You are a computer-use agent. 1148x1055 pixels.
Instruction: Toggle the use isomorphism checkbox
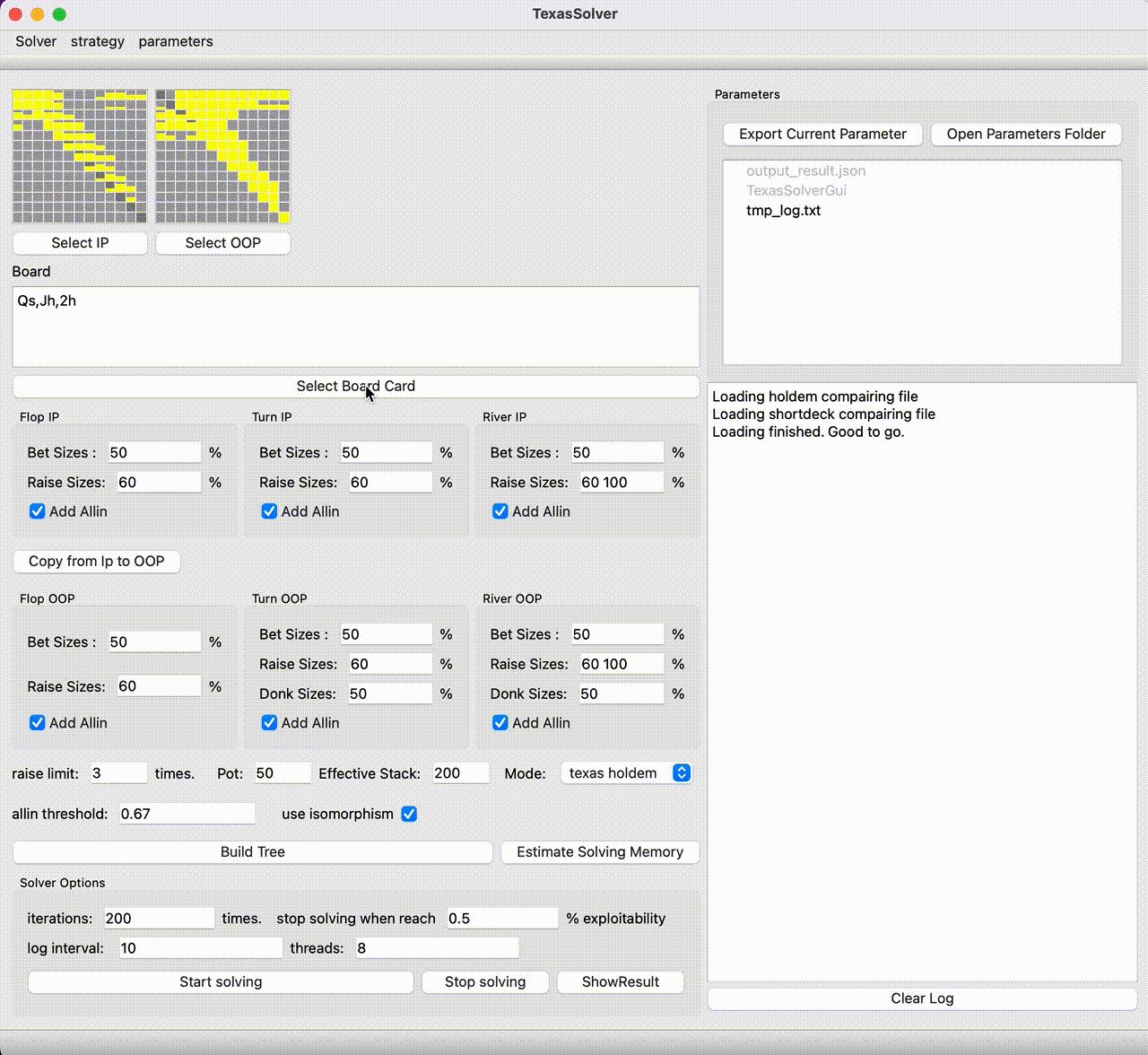click(409, 814)
